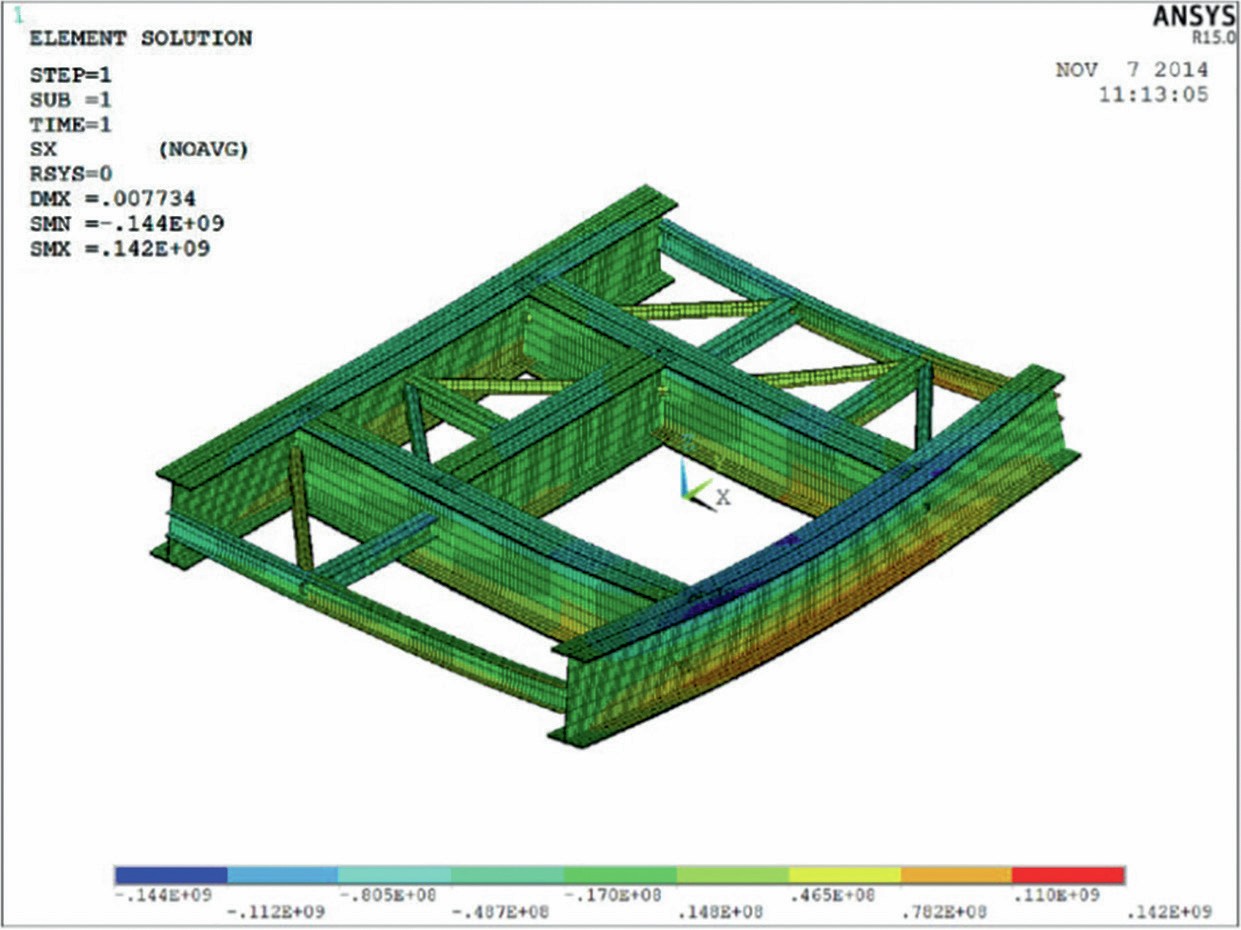Screen dimensions: 1241x930
Task: Click the -.112E+09 legend value
Action: [x=275, y=912]
